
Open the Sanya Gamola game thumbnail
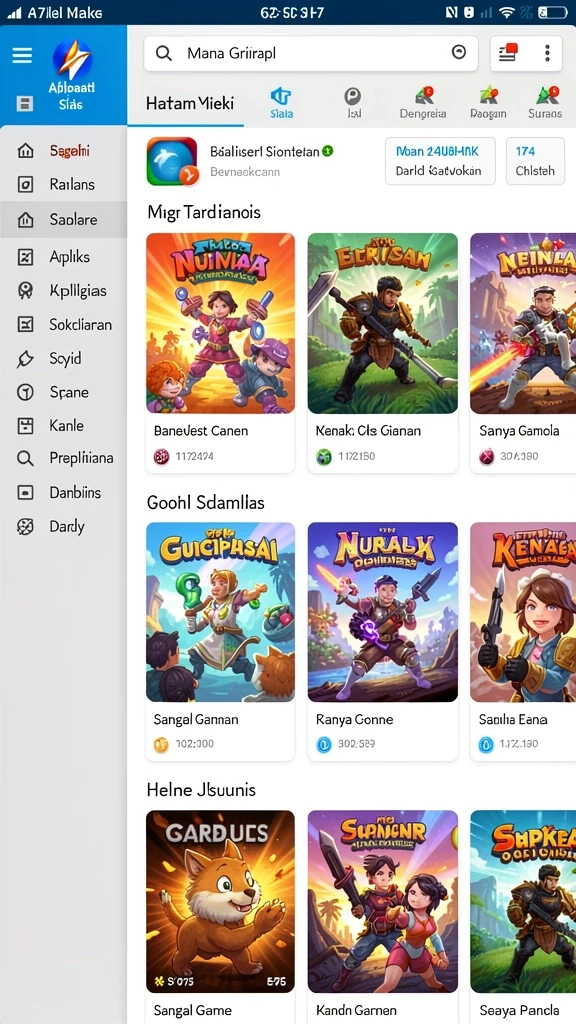(x=523, y=323)
